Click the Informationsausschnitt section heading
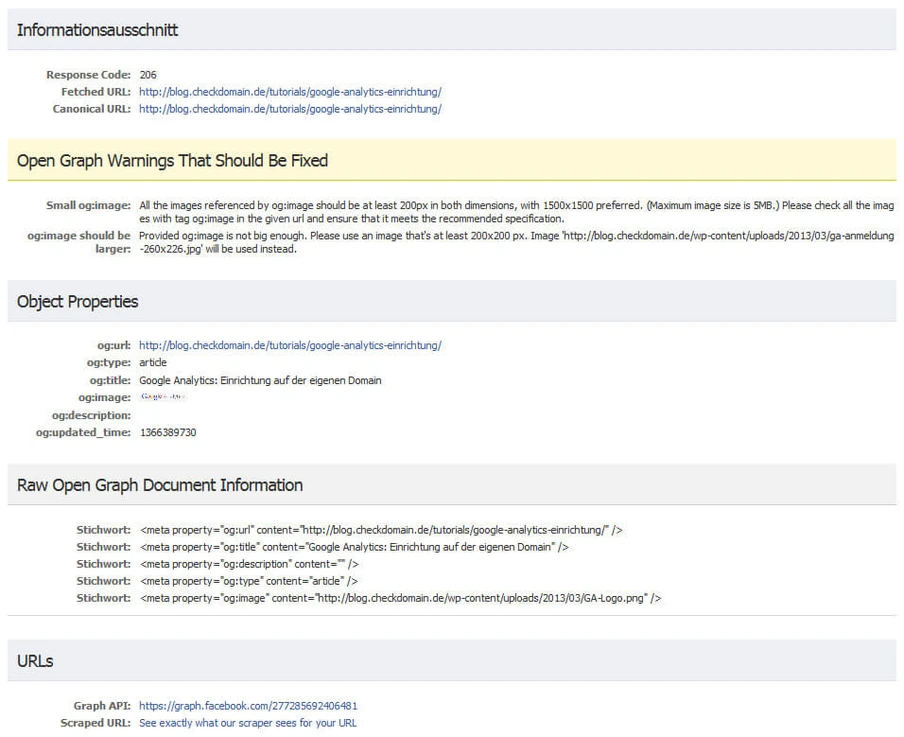Viewport: 904px width, 737px height. [98, 30]
